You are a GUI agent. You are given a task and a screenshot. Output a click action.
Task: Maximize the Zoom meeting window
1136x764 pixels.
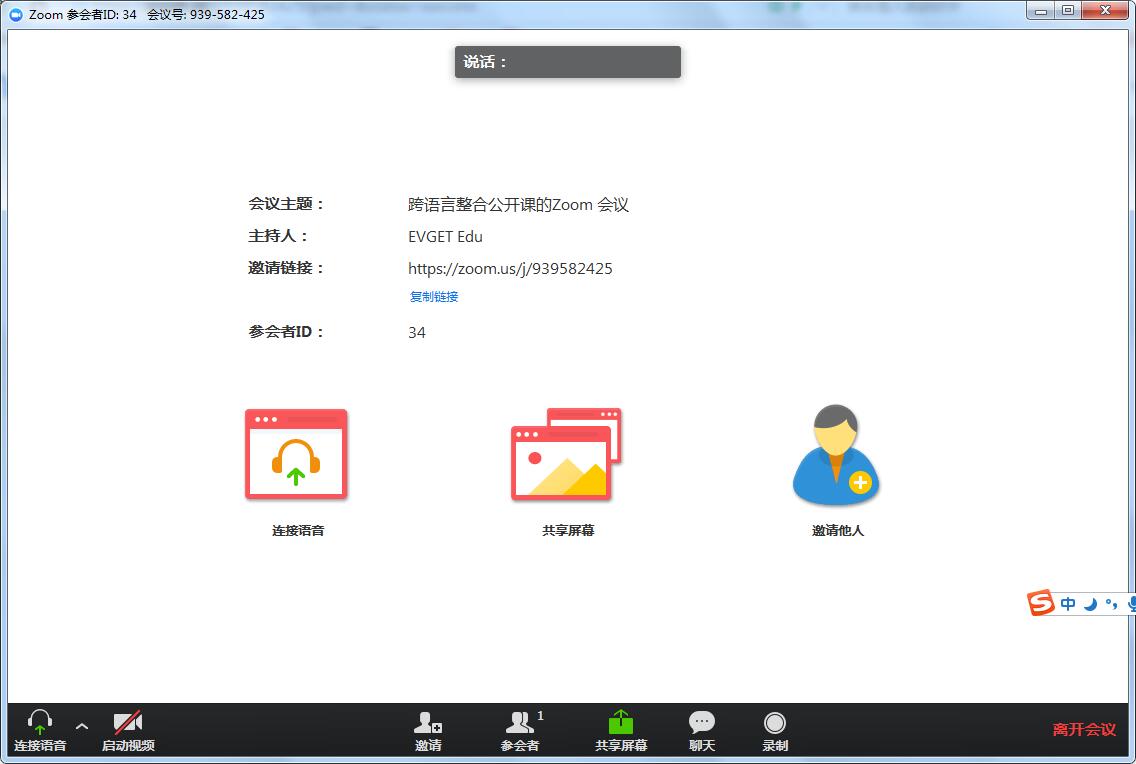click(x=1068, y=10)
